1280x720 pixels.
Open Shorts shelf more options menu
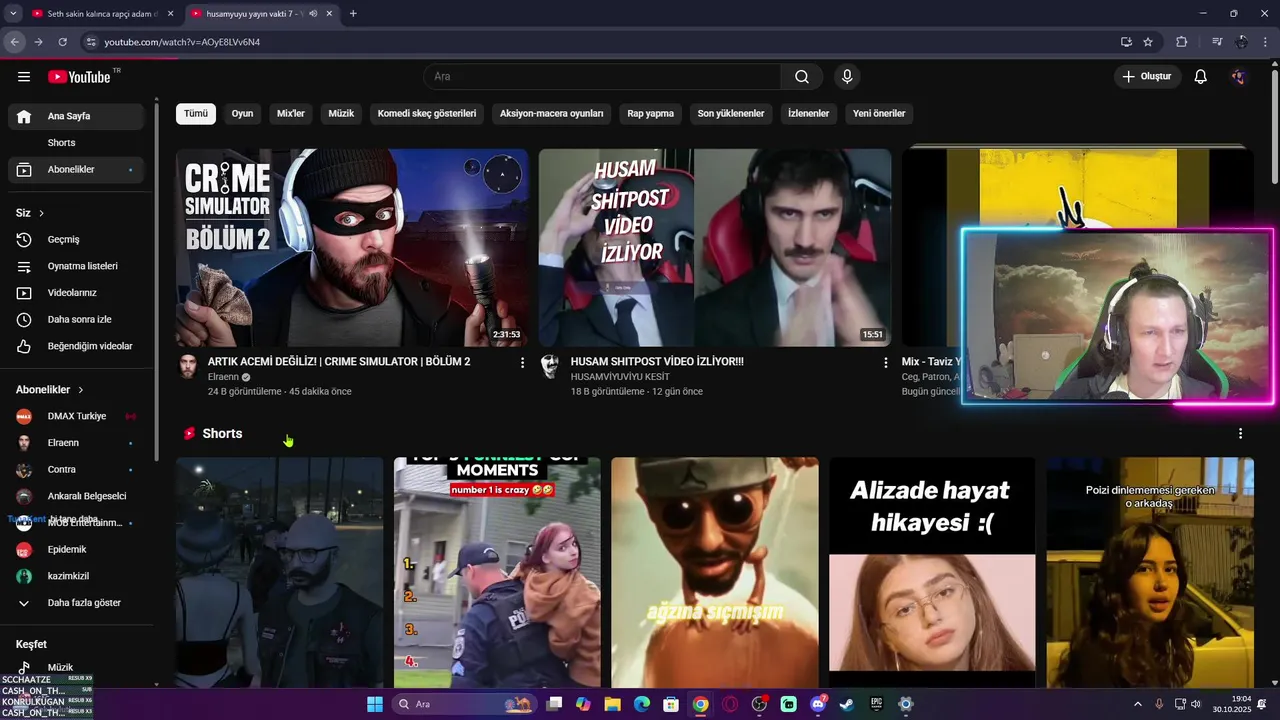pyautogui.click(x=1240, y=434)
